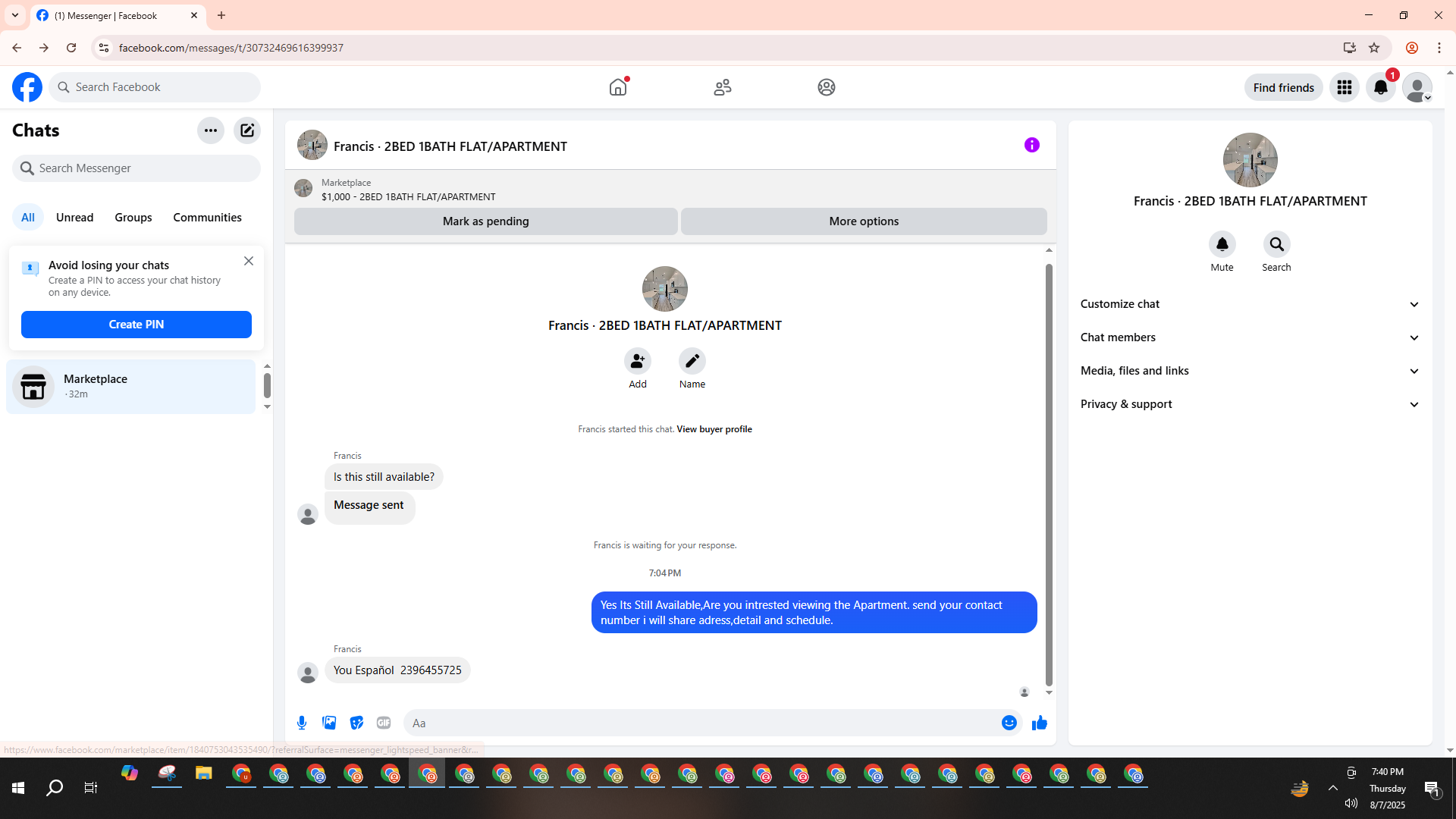Expand Chat members section

tap(1250, 337)
